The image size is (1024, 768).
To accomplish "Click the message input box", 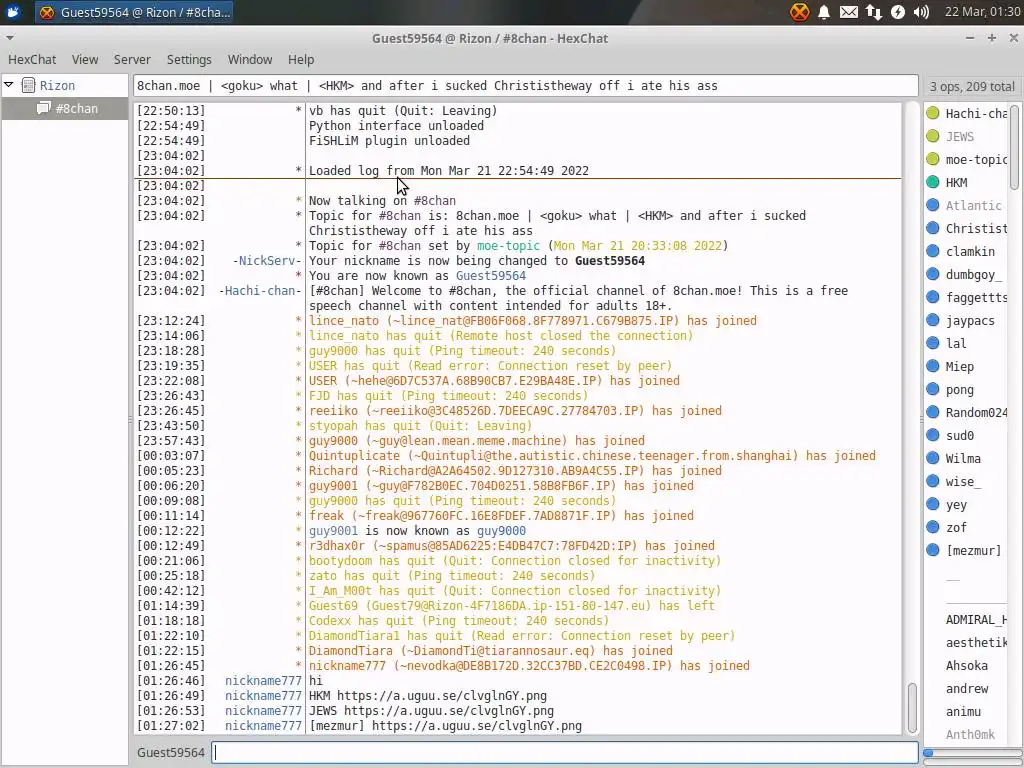I will [566, 752].
